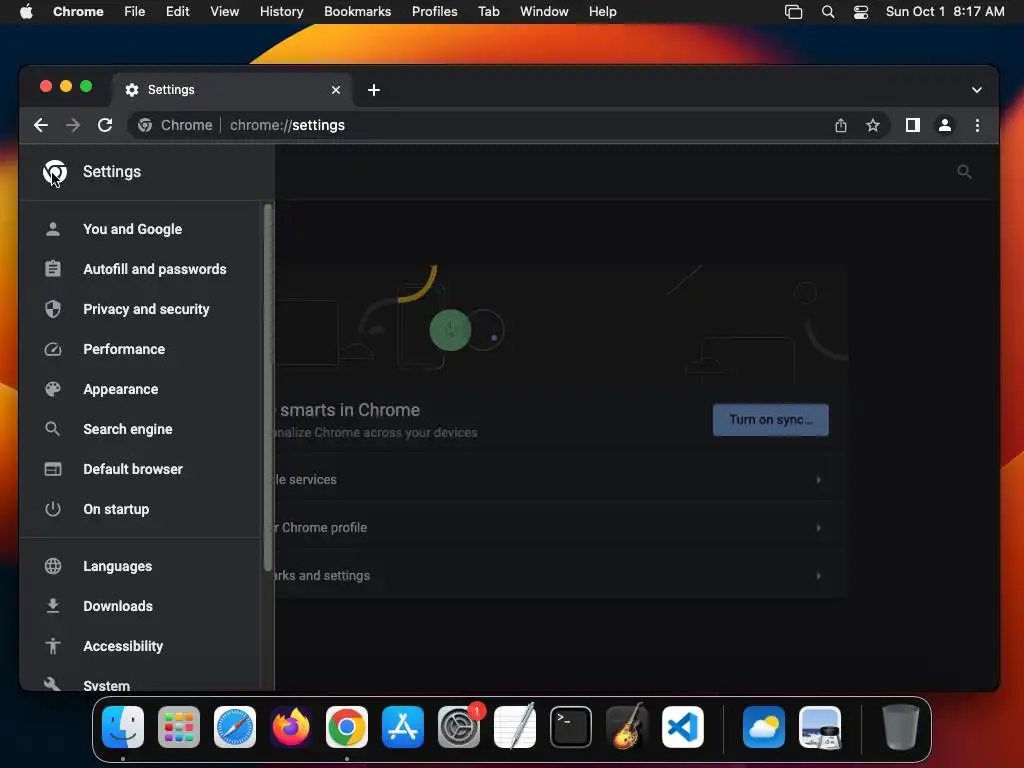The image size is (1024, 768).
Task: Open the Profiles menu
Action: 434,12
